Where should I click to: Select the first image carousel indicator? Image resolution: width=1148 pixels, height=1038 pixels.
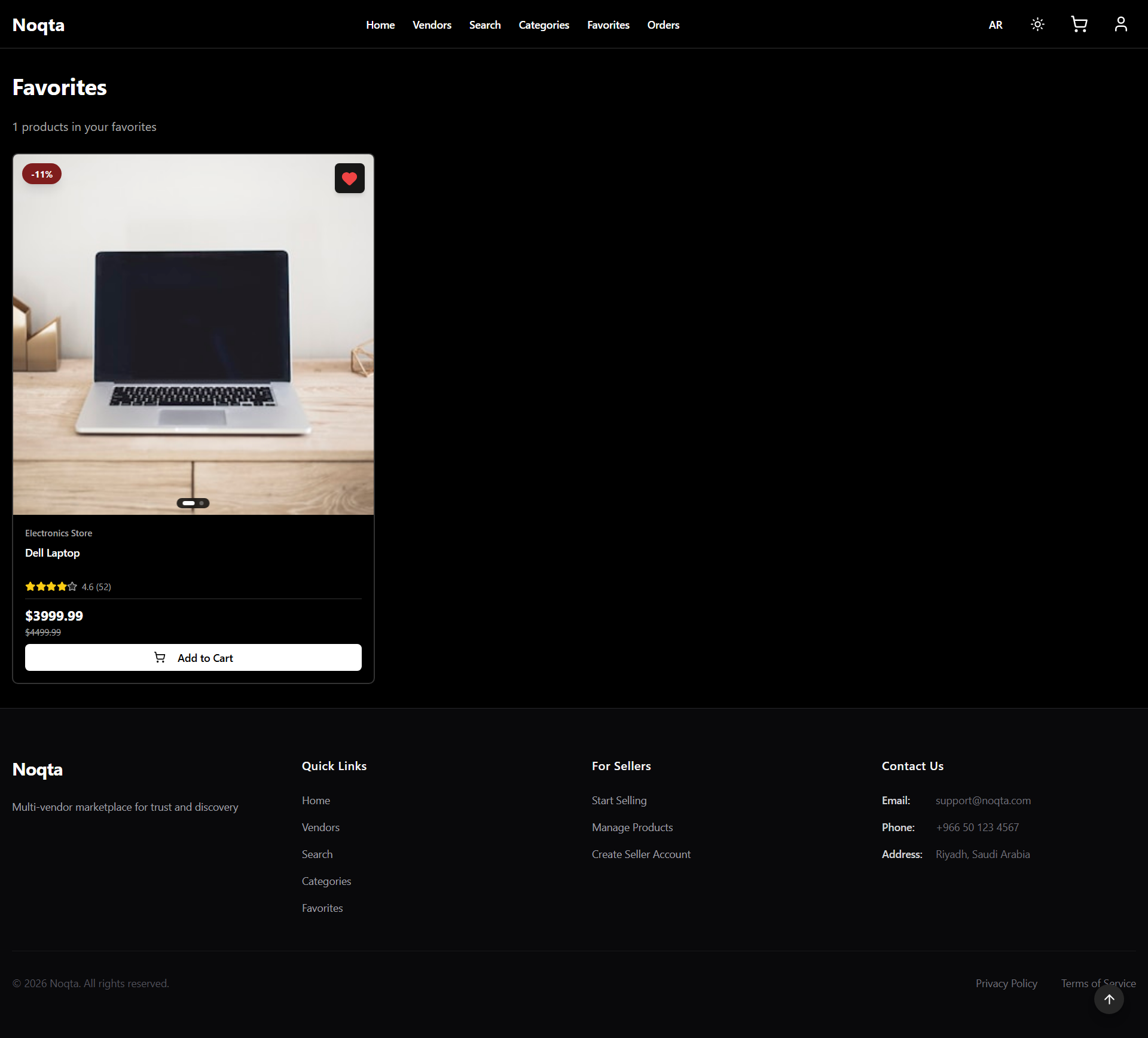[x=189, y=503]
